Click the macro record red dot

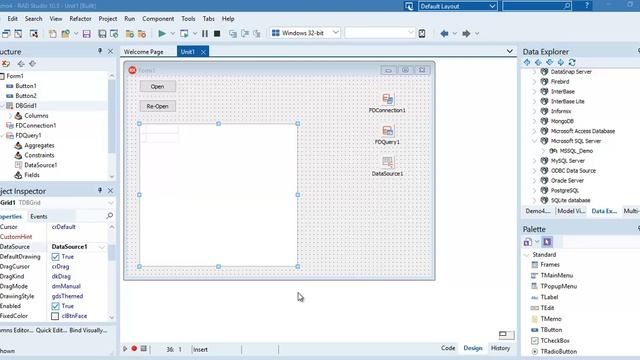[x=134, y=349]
